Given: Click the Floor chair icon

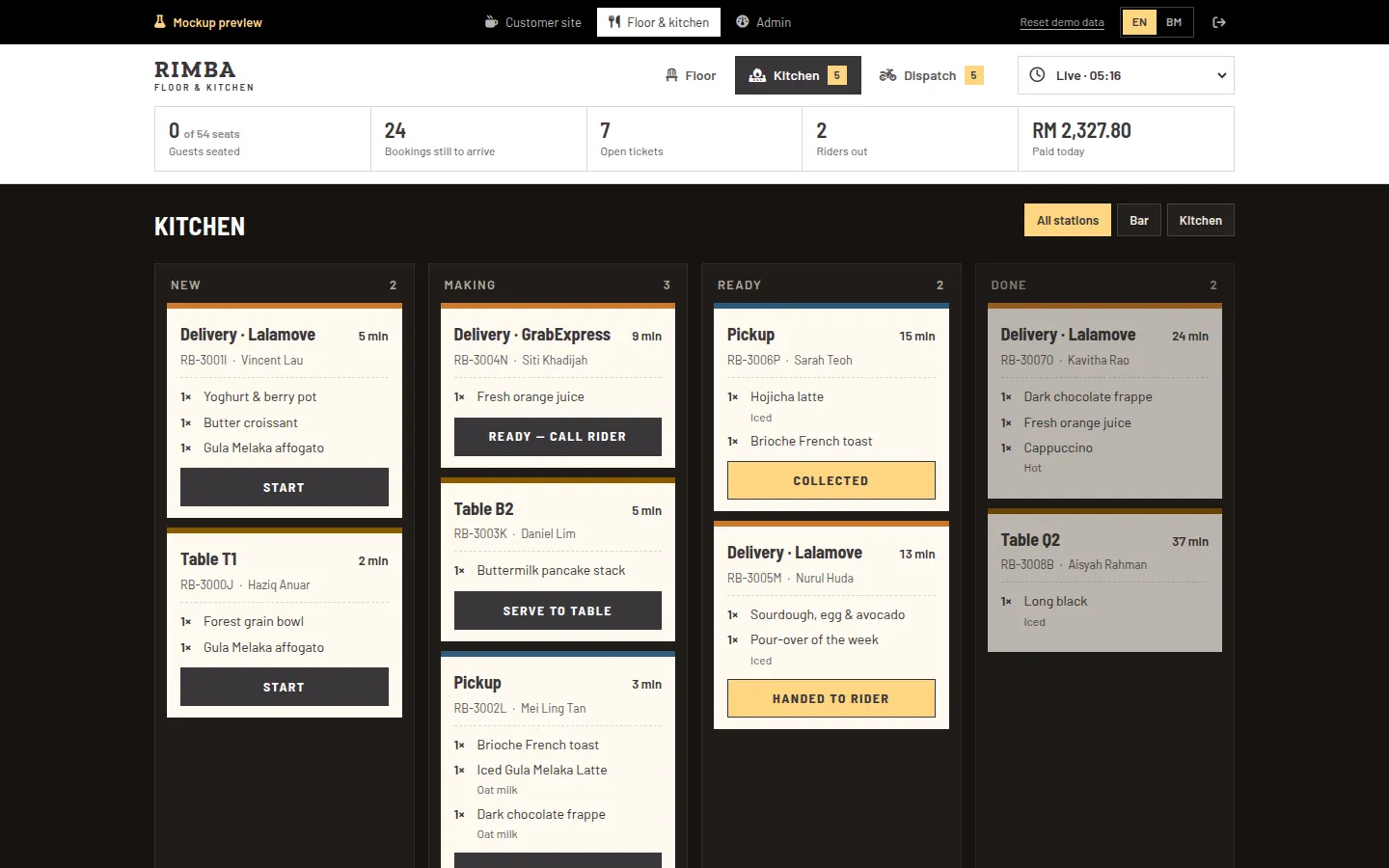Looking at the screenshot, I should point(671,75).
